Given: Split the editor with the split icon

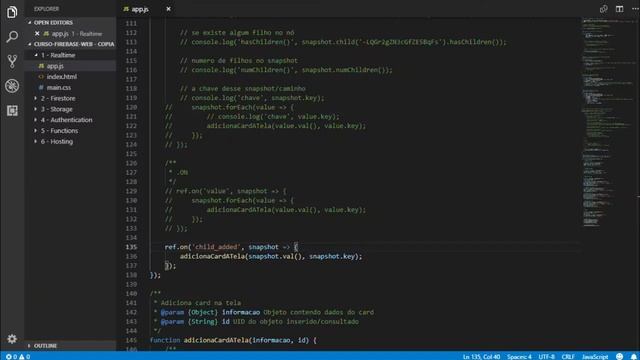Looking at the screenshot, I should pyautogui.click(x=619, y=9).
